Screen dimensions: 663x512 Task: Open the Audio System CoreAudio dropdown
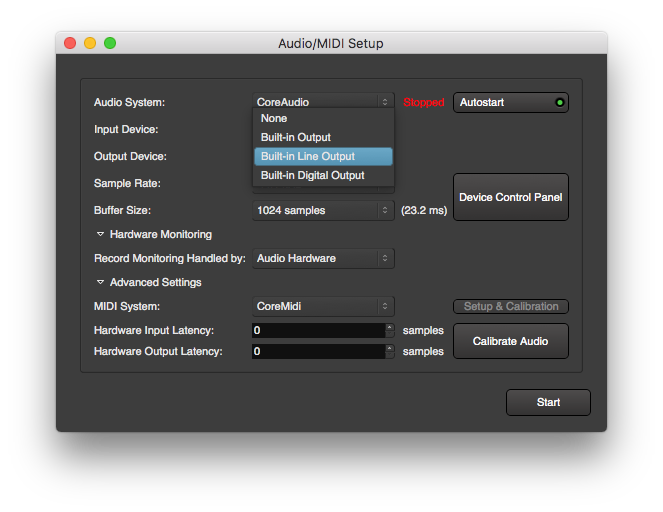click(x=323, y=102)
